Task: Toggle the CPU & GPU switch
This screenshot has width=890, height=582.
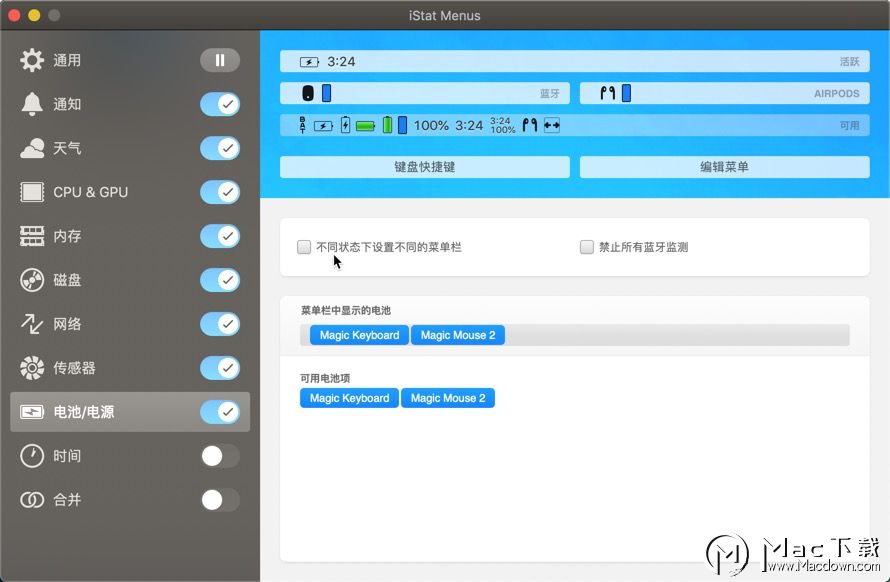Action: pyautogui.click(x=220, y=192)
